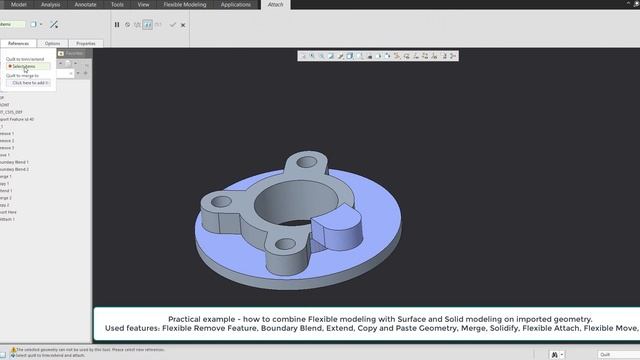Viewport: 640px width, 360px height.
Task: Open the View ribbon tab
Action: pyautogui.click(x=143, y=4)
